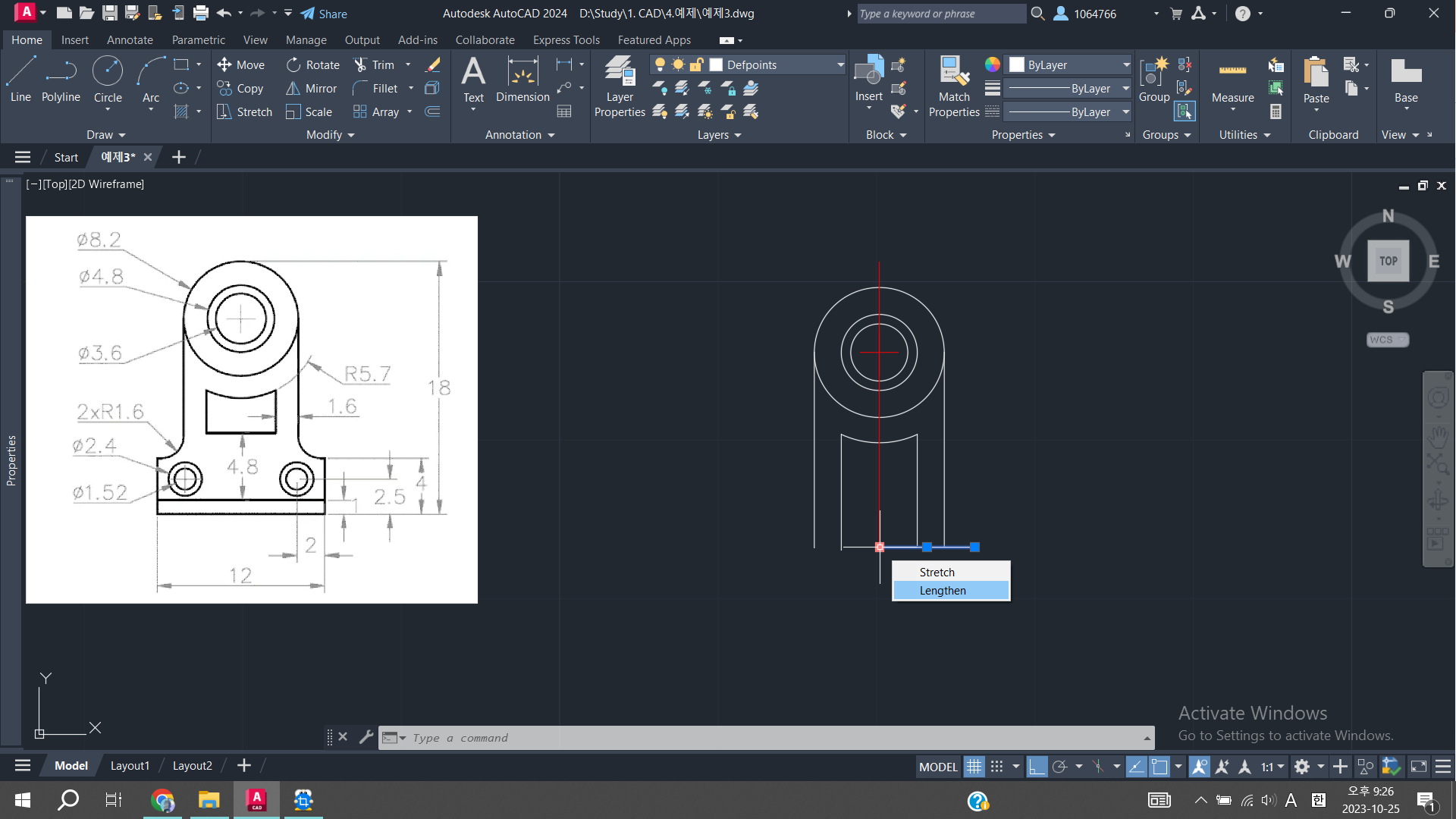Open the Layout1 tab
The height and width of the screenshot is (819, 1456).
[130, 766]
